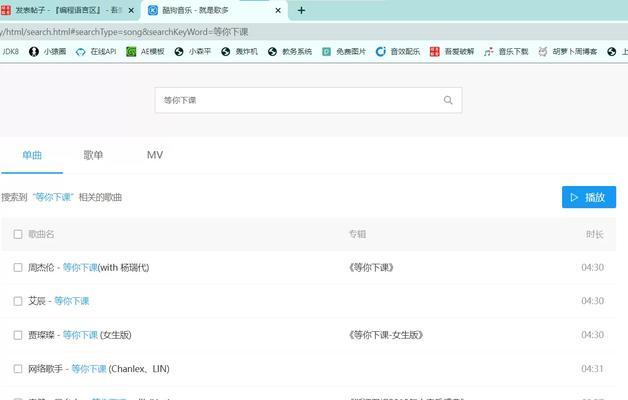Click the 歌曲名 column header text
Viewport: 628px width, 400px height.
pyautogui.click(x=41, y=234)
